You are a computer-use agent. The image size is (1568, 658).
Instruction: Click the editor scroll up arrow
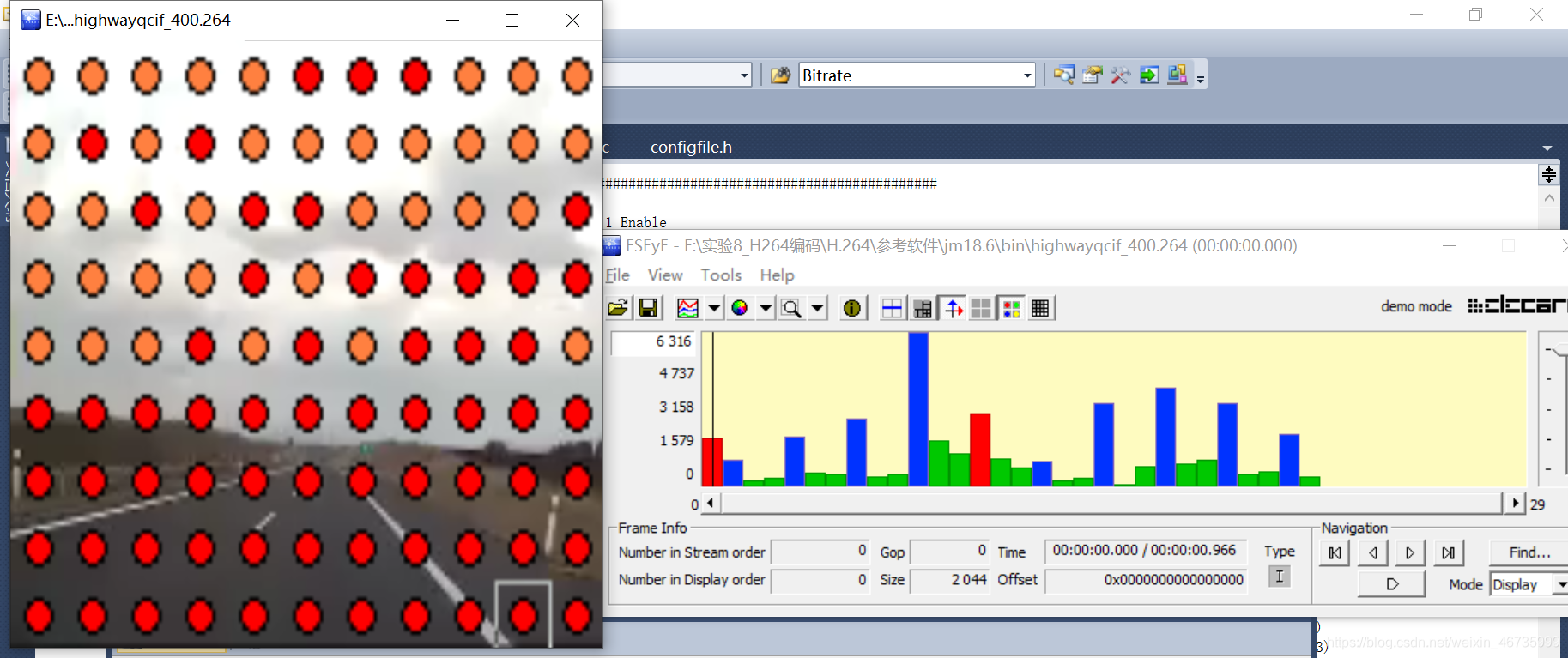tap(1548, 198)
